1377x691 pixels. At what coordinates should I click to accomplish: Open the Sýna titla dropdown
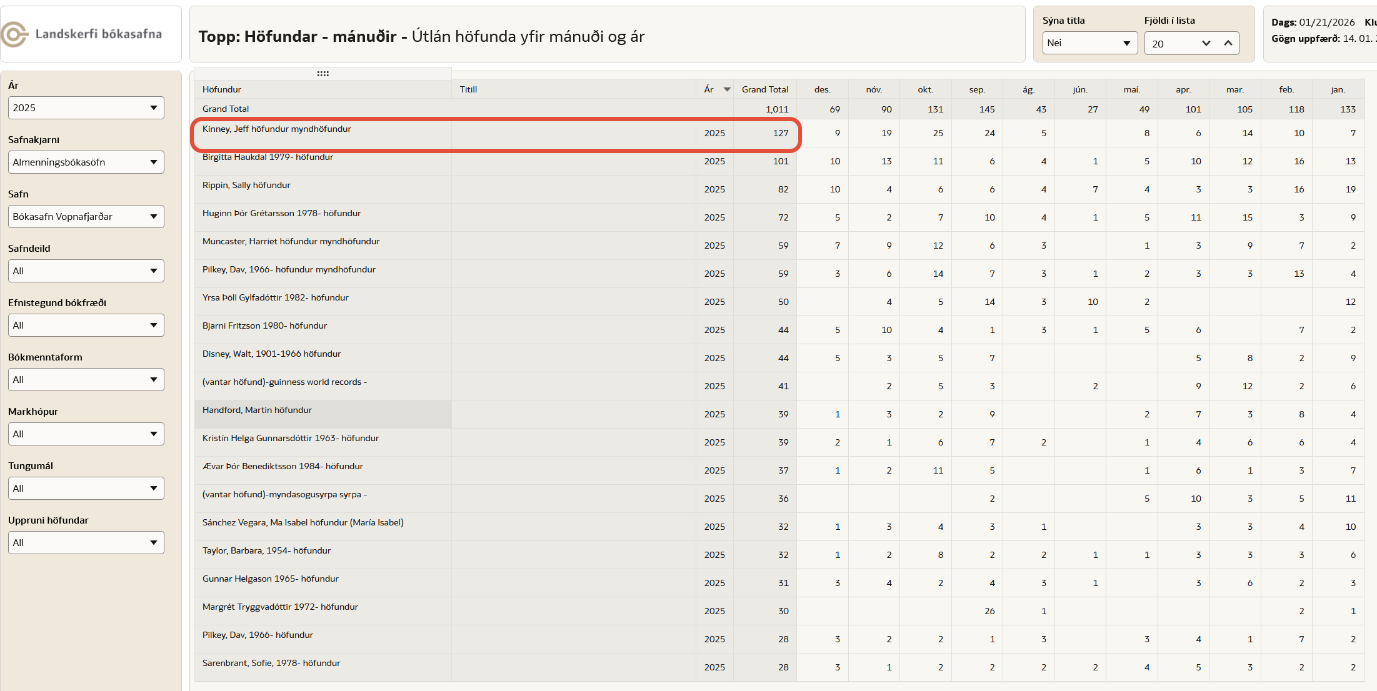point(1089,43)
